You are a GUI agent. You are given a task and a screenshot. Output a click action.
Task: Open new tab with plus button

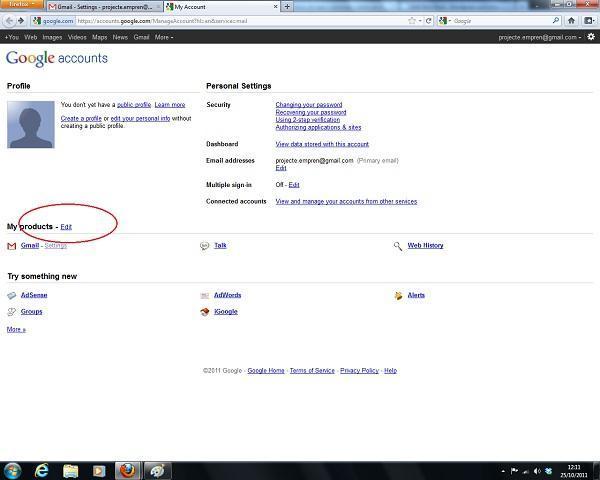[x=288, y=6]
